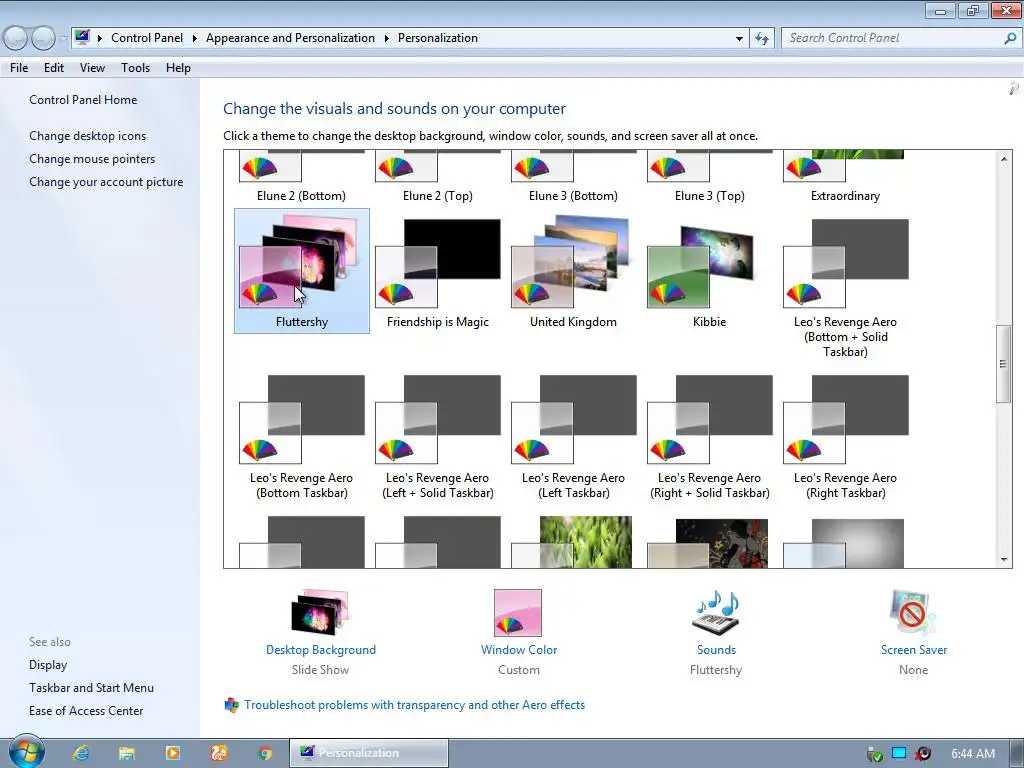Open recent pages dropdown arrow
The width and height of the screenshot is (1024, 768).
(x=63, y=39)
